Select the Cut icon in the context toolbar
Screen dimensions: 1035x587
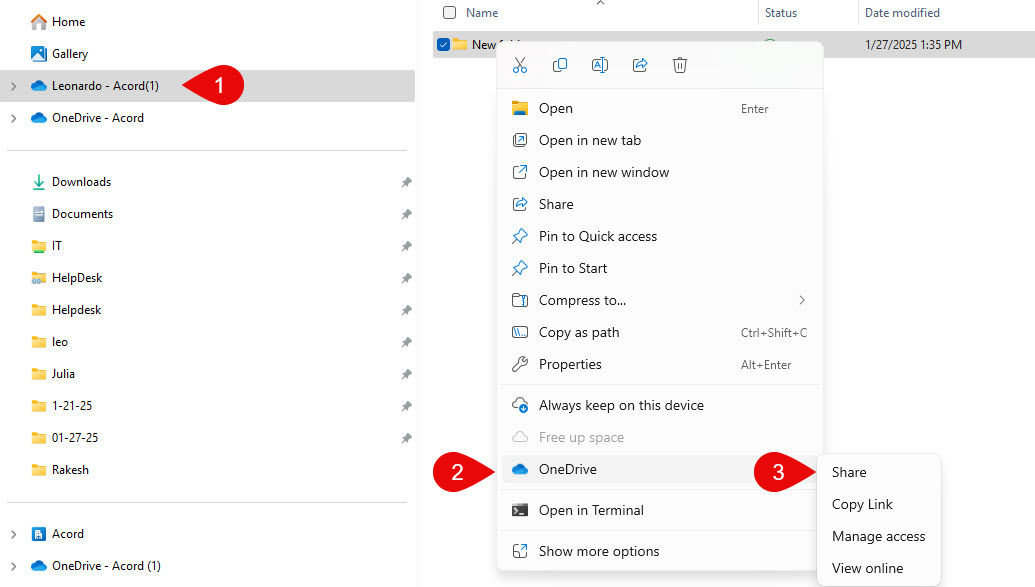[520, 64]
